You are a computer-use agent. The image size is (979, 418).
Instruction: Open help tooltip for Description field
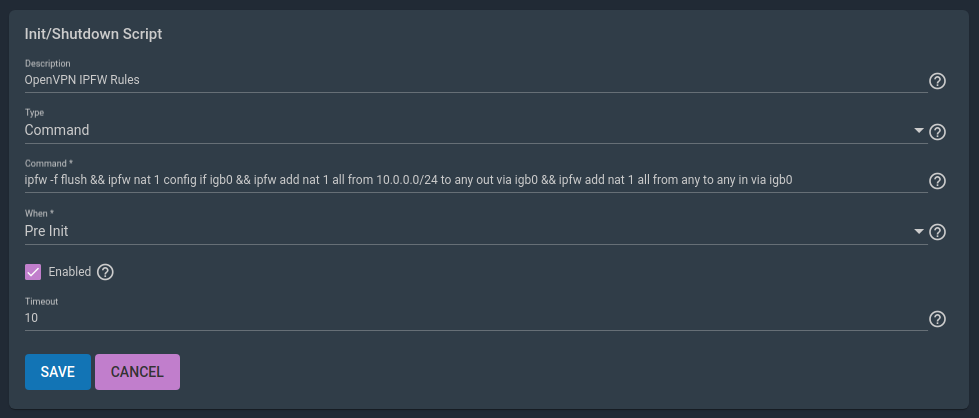[937, 81]
